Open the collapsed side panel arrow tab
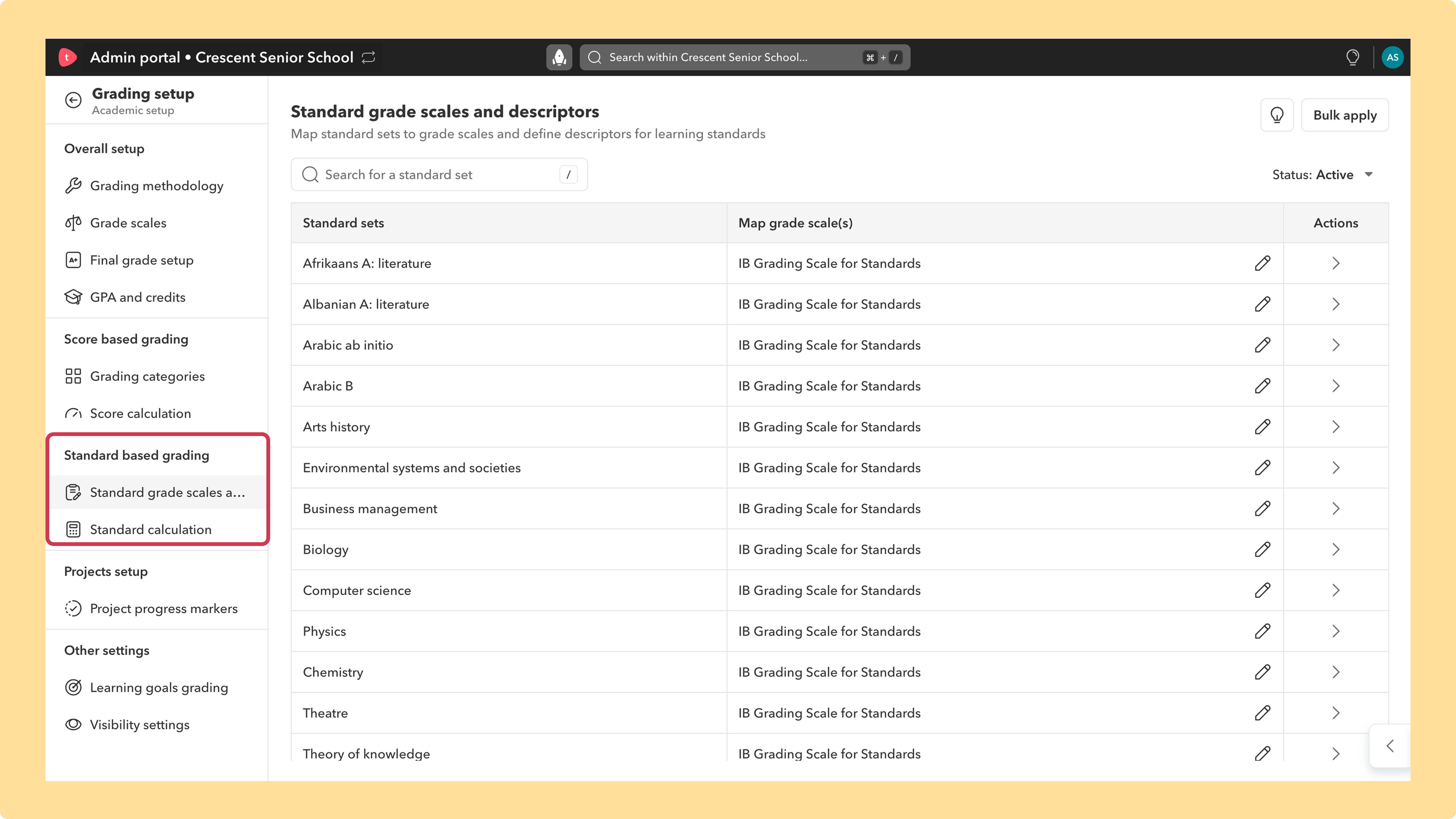1456x819 pixels. click(x=1390, y=746)
